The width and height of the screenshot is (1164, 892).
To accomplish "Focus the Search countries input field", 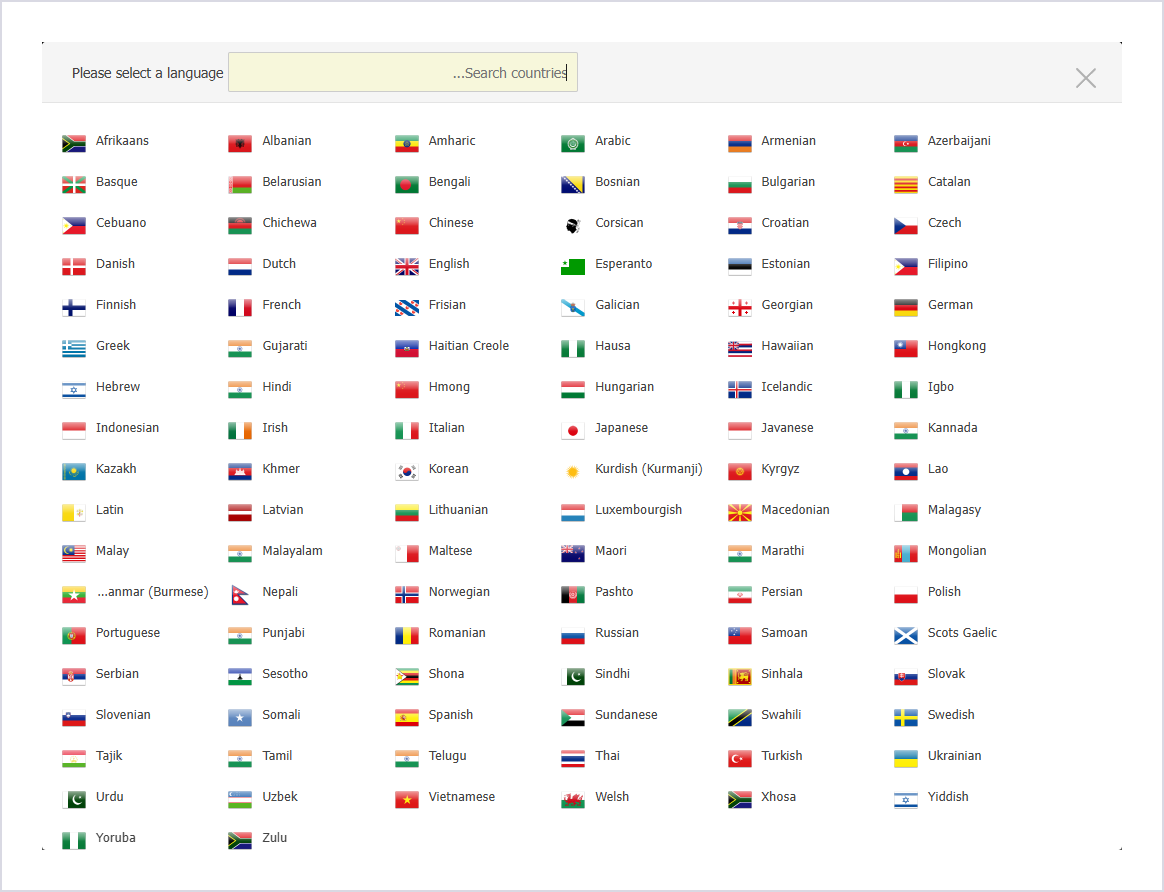I will coord(402,72).
